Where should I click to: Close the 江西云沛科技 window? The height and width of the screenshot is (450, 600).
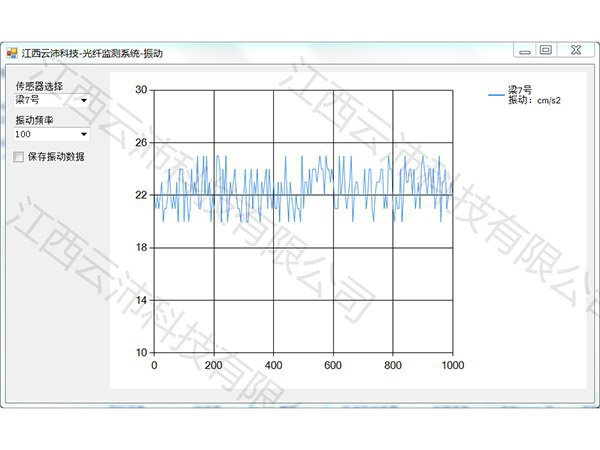(574, 50)
